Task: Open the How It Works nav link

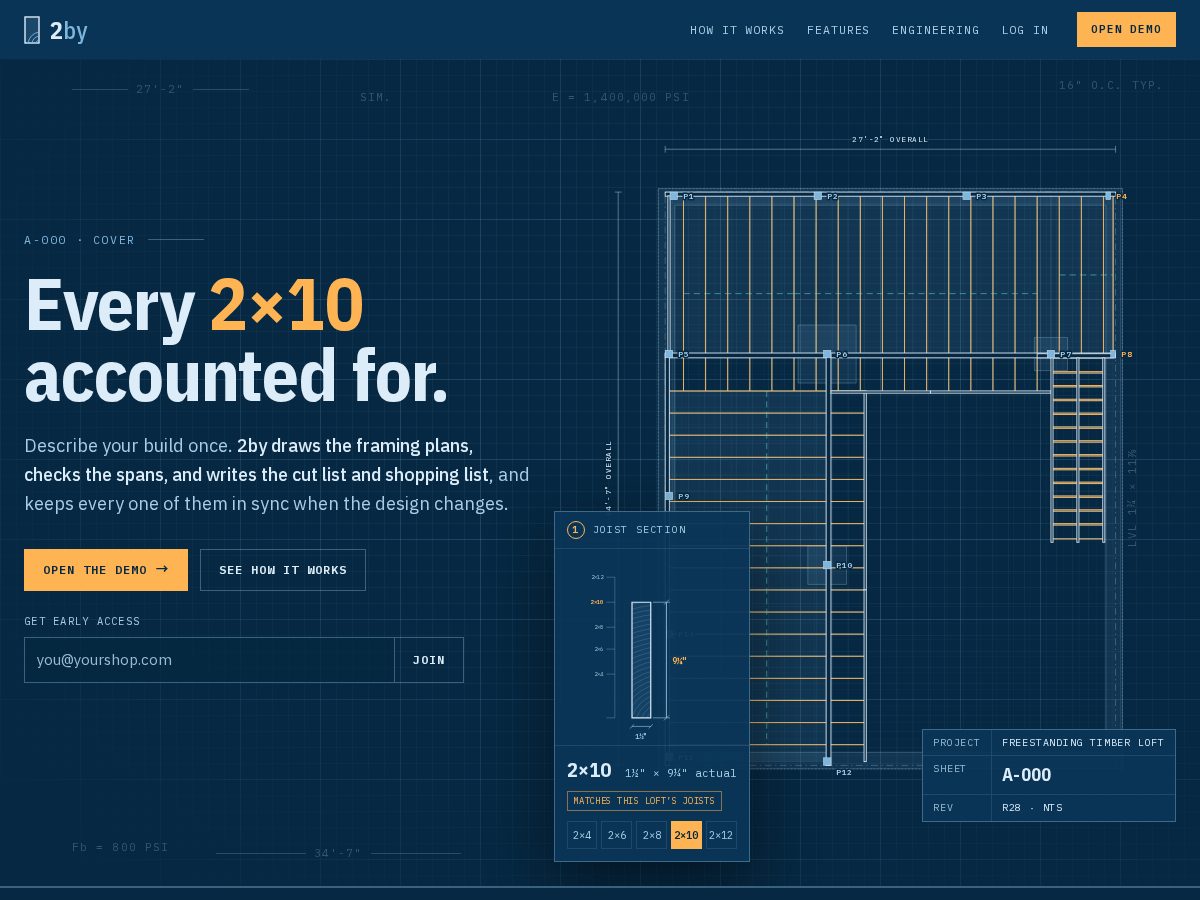Action: (x=737, y=30)
